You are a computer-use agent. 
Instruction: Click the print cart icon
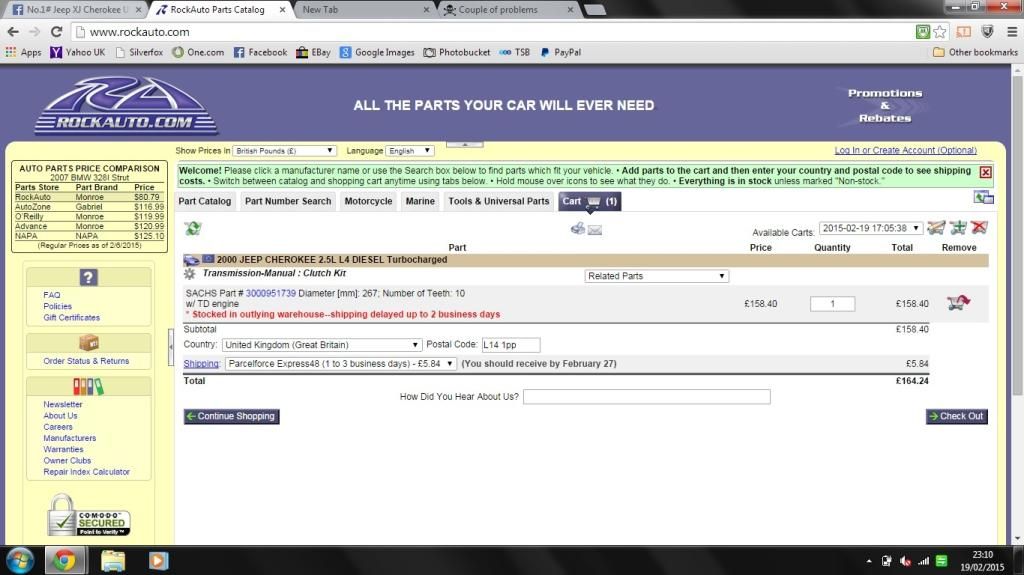point(577,228)
